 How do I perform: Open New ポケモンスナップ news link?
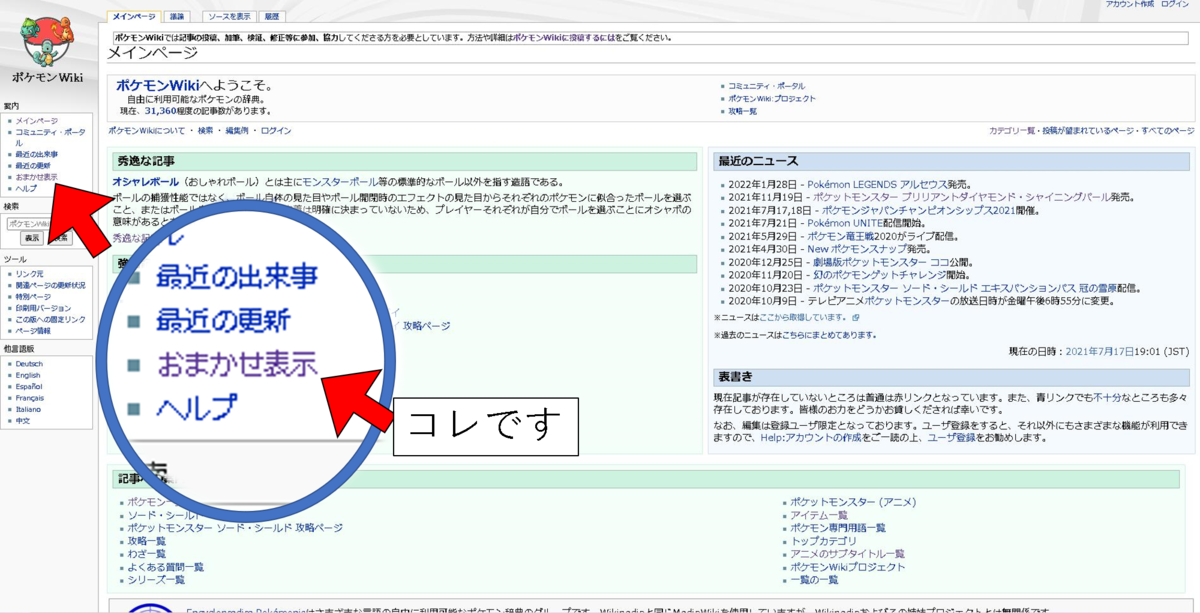(x=855, y=249)
